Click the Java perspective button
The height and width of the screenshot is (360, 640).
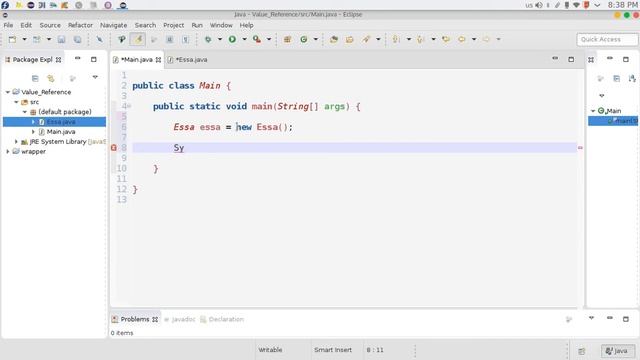[x=617, y=351]
